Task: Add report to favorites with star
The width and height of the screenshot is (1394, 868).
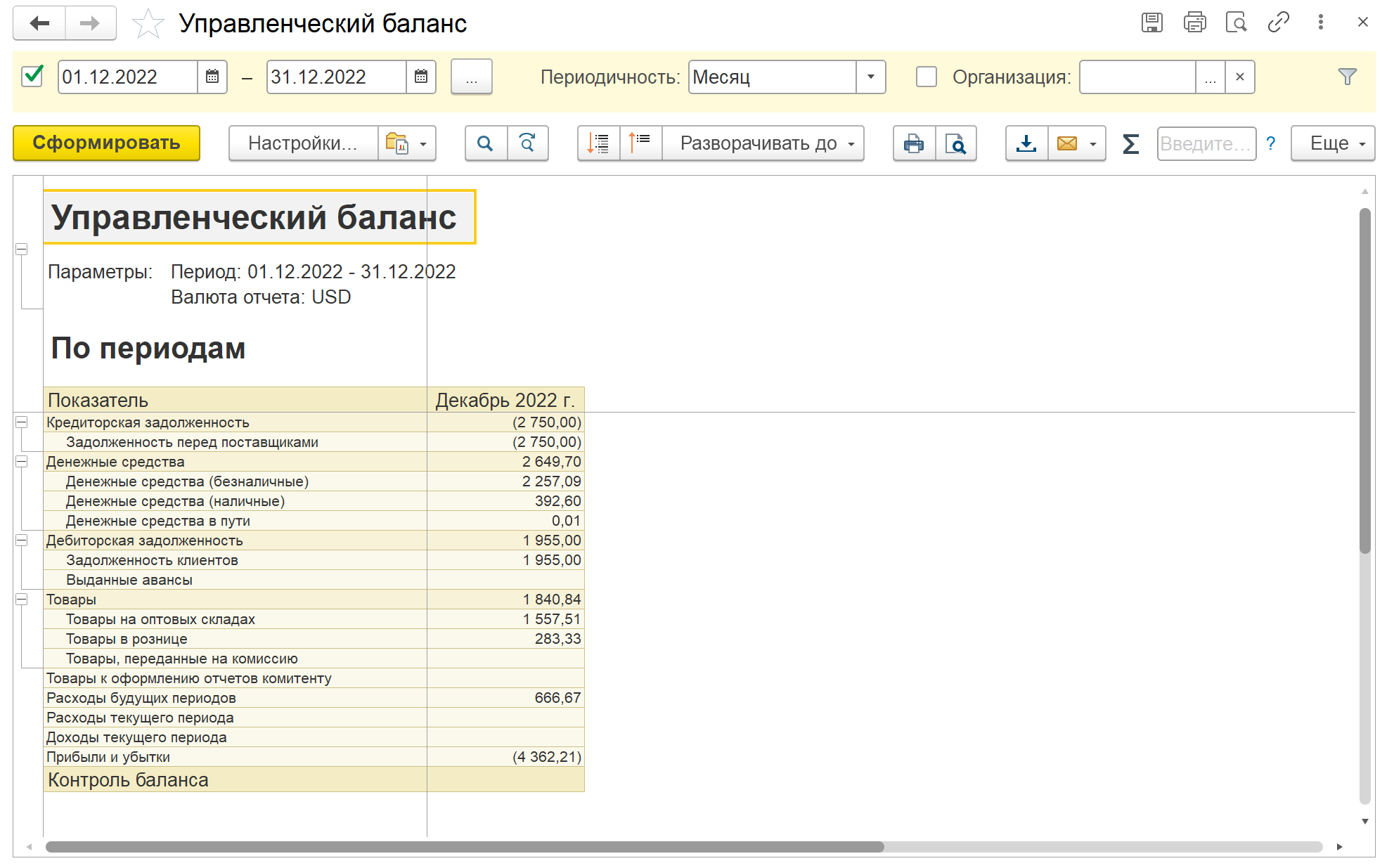Action: tap(148, 24)
